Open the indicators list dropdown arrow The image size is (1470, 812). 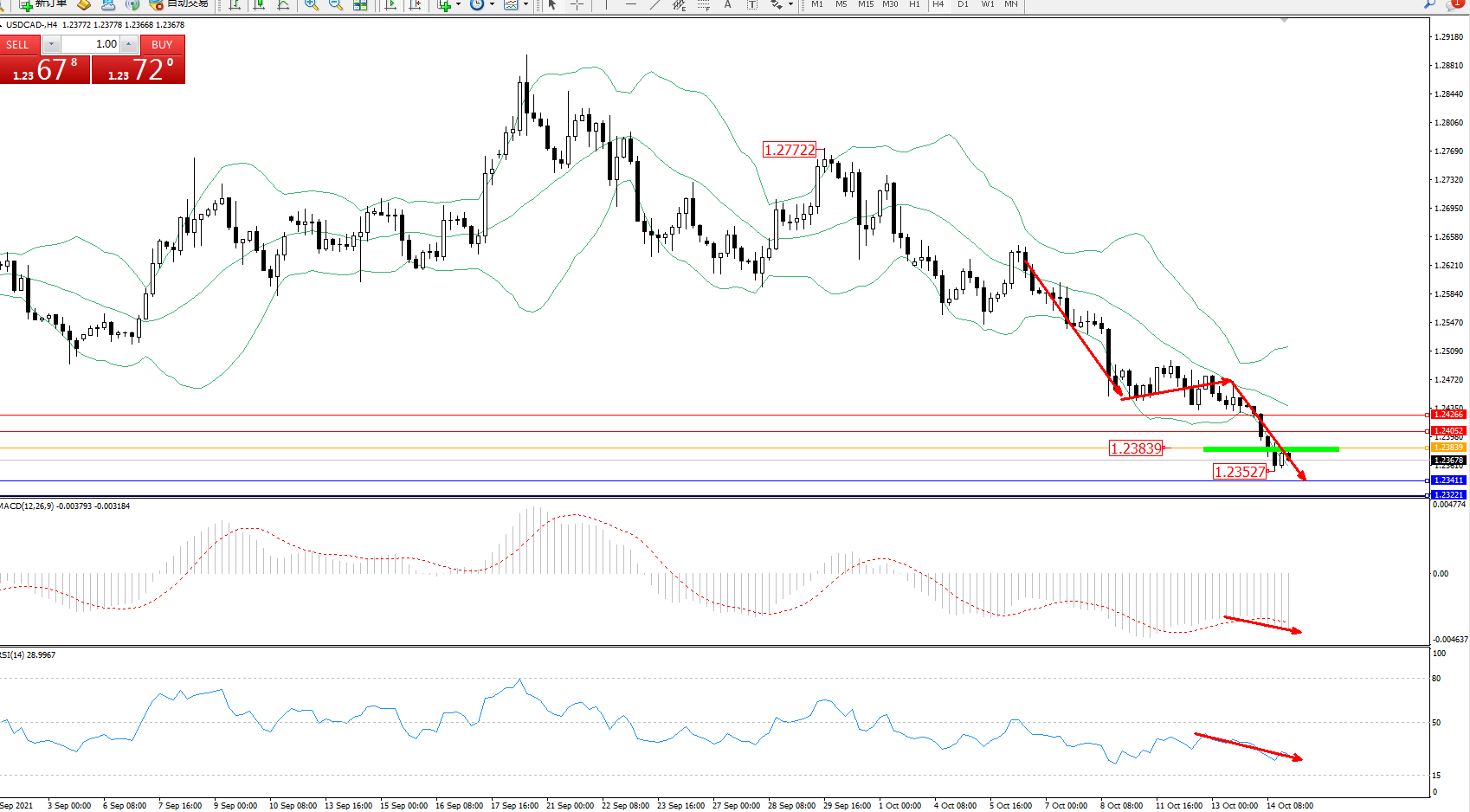pos(458,5)
